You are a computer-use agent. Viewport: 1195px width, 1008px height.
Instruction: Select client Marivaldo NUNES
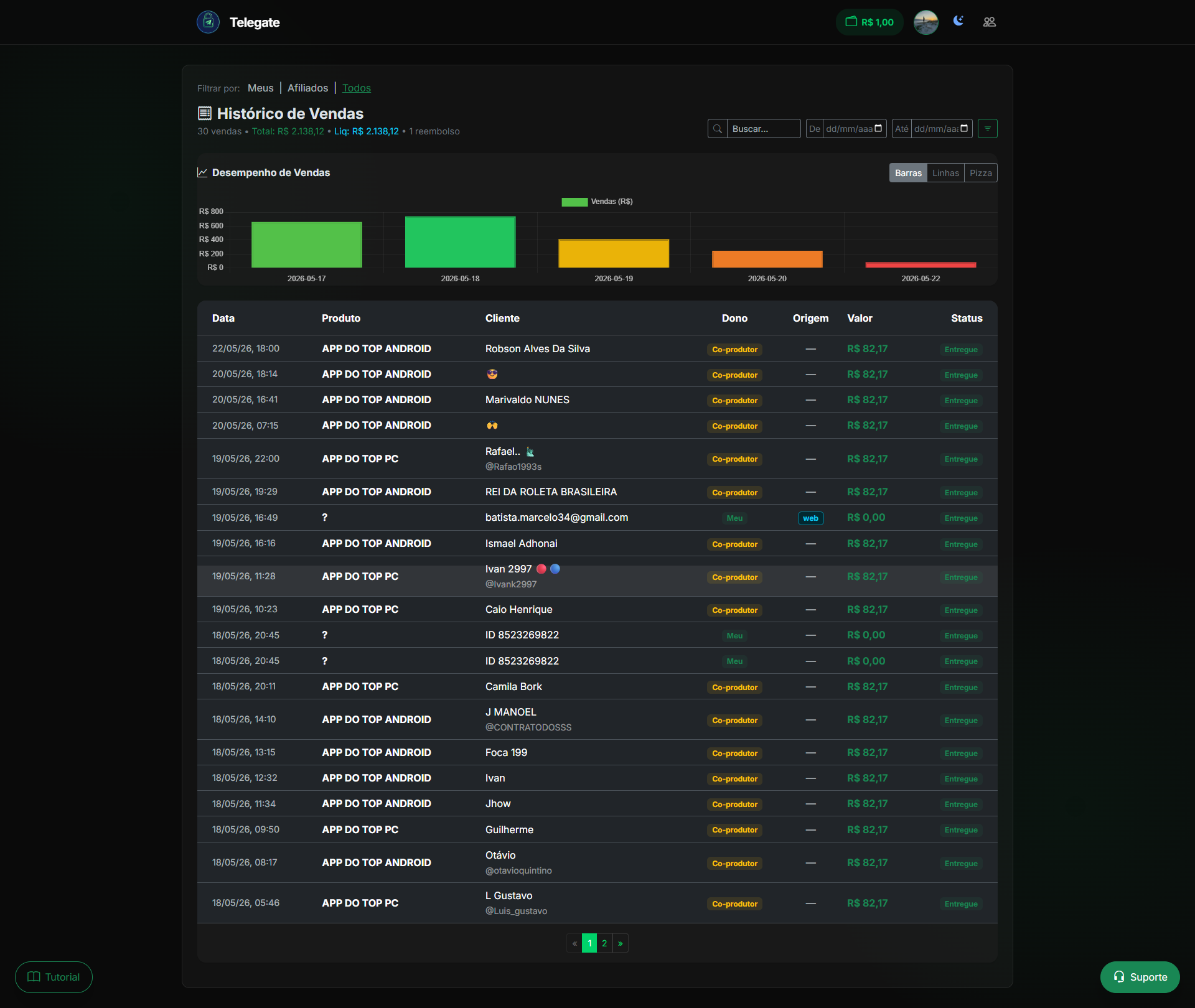tap(527, 399)
